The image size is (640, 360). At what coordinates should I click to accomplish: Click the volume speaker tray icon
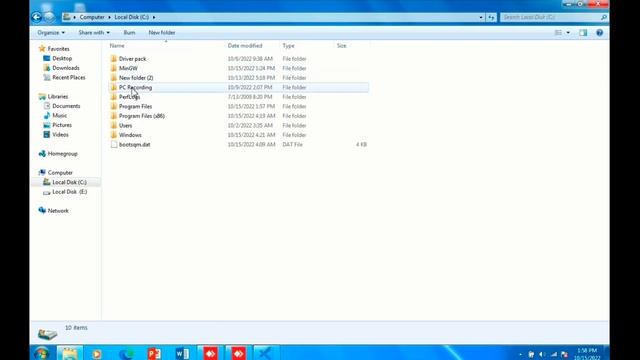(x=542, y=355)
